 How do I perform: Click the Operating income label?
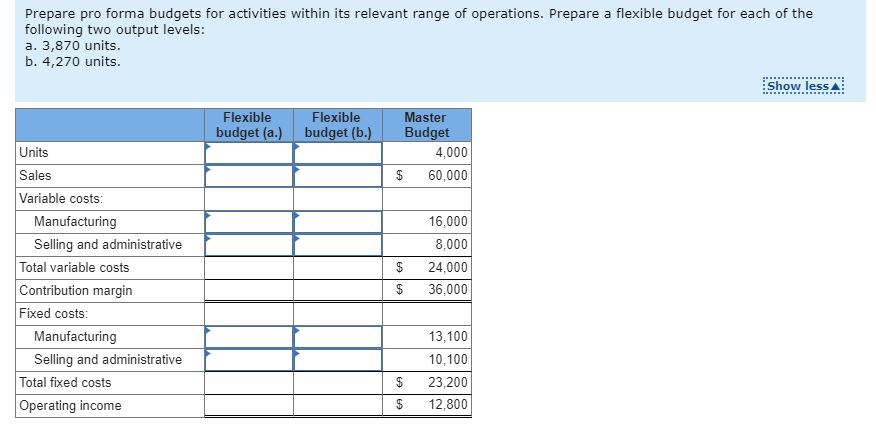point(70,406)
